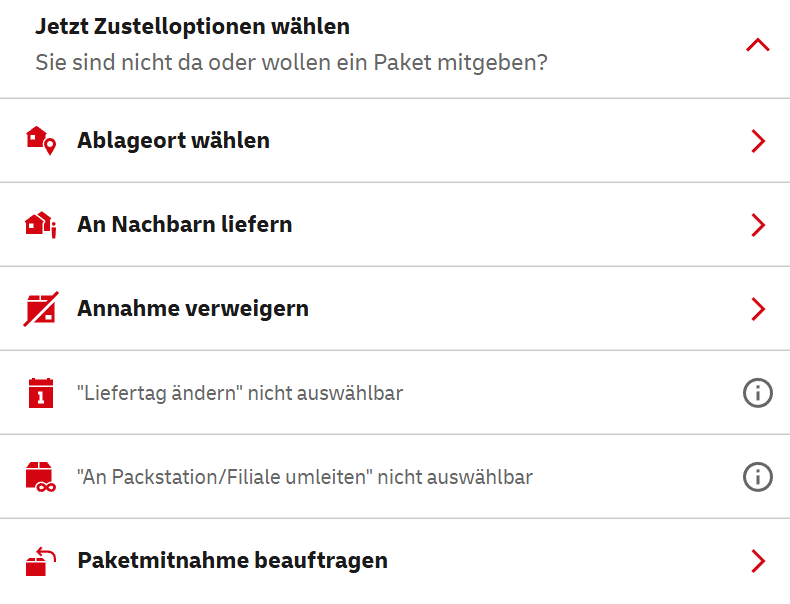Viewport: 790px width, 604px height.
Task: Click the 'Liefertag ändern nicht auswählbar' text
Action: (240, 393)
